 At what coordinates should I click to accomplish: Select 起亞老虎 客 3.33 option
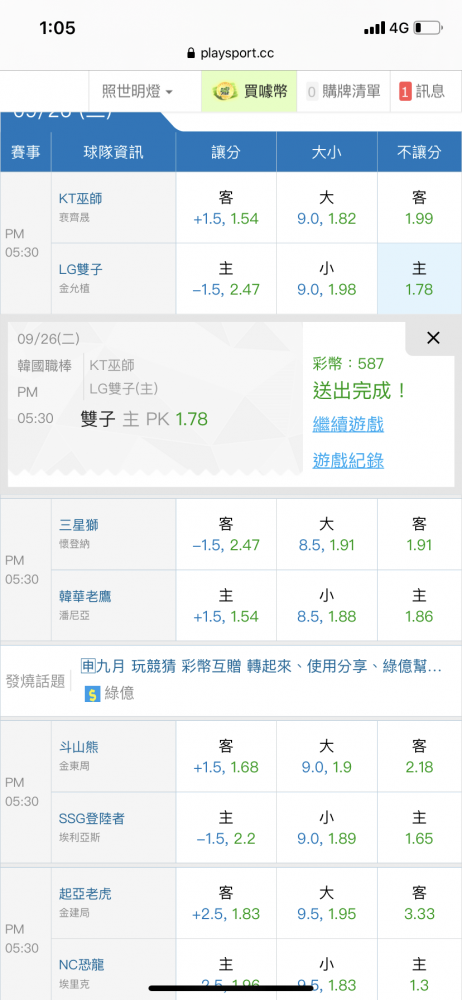[x=419, y=903]
